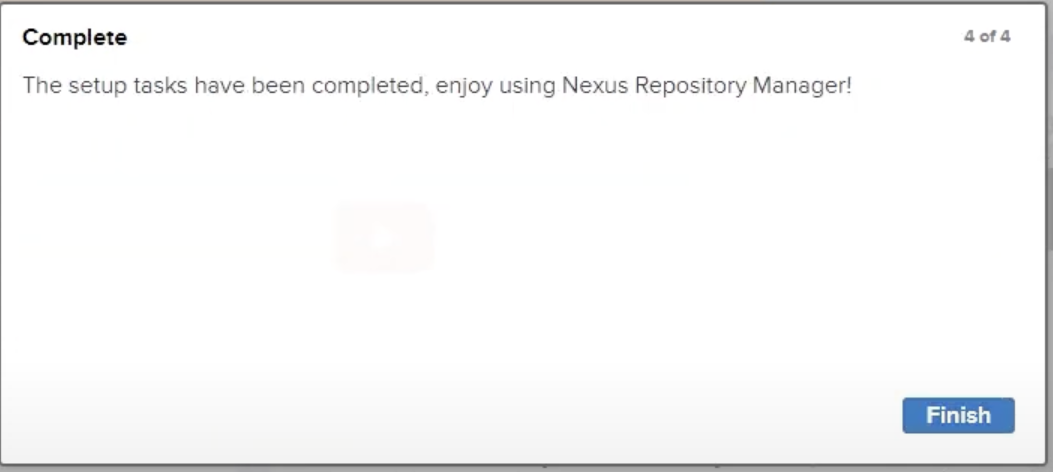Click the words "Nexus Repository Manager!"

[x=706, y=85]
